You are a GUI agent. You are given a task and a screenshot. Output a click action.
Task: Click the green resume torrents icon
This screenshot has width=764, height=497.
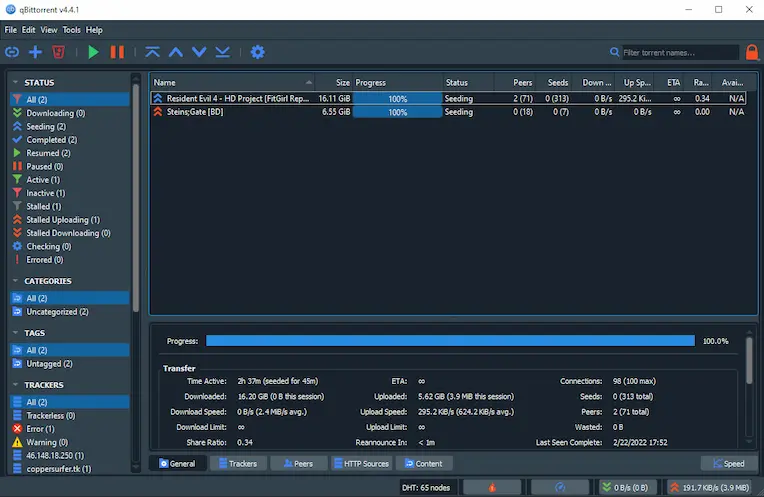click(x=93, y=52)
